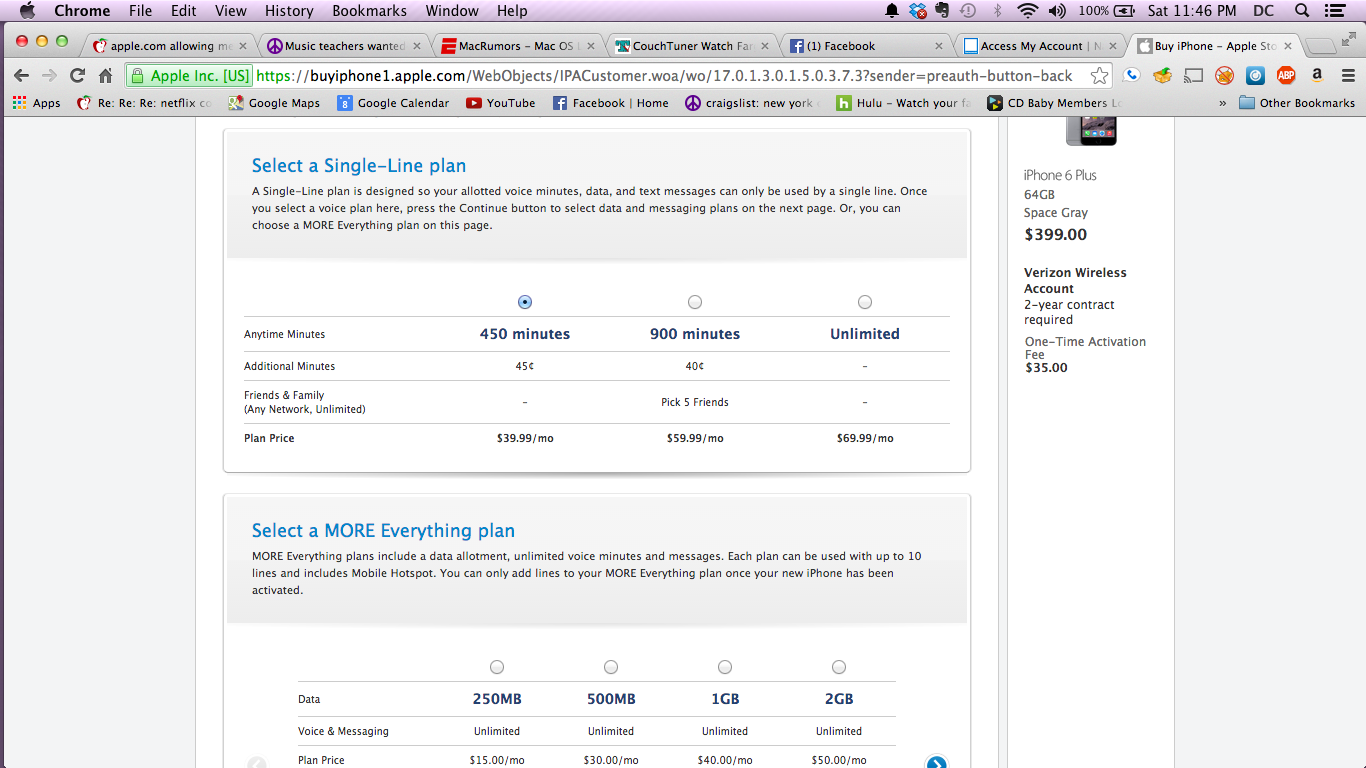This screenshot has height=768, width=1366.
Task: Open the DC user menu in menu bar
Action: click(x=1263, y=11)
